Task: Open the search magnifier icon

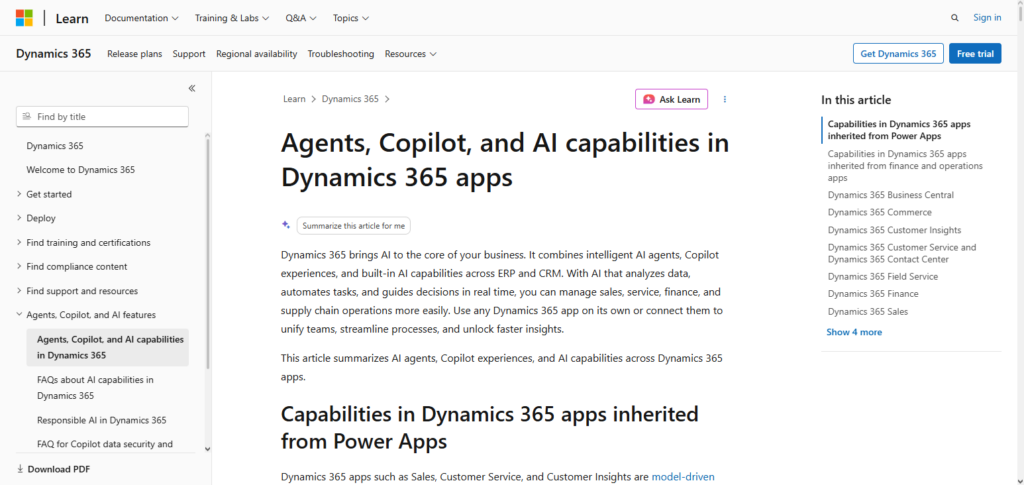Action: pos(955,18)
